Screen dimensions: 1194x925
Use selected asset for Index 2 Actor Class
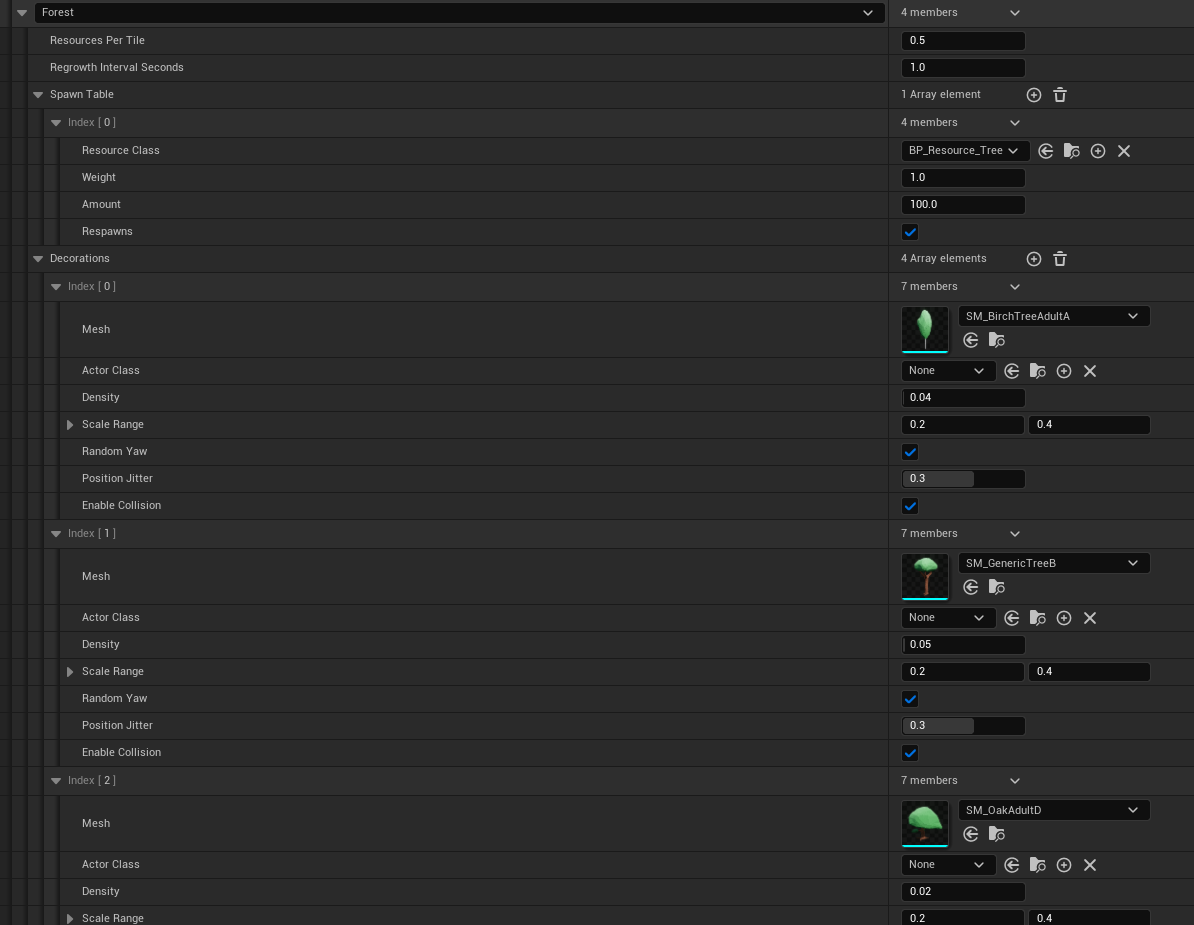tap(1011, 865)
